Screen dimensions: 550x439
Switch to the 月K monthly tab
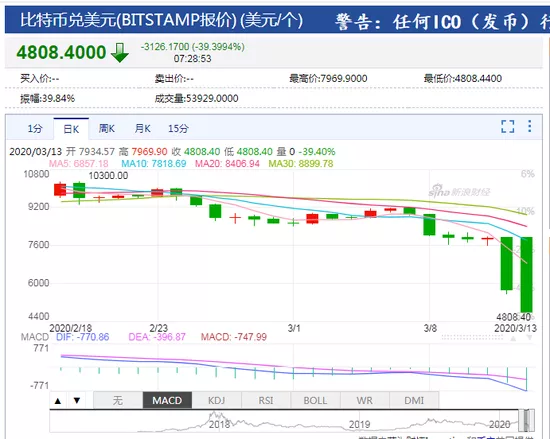click(x=142, y=129)
